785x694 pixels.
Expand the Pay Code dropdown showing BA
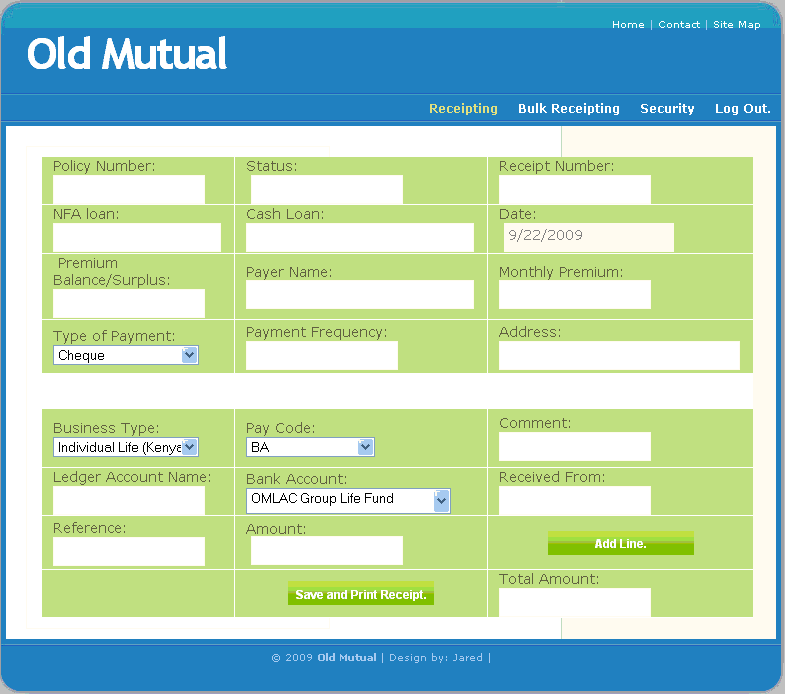pyautogui.click(x=310, y=447)
